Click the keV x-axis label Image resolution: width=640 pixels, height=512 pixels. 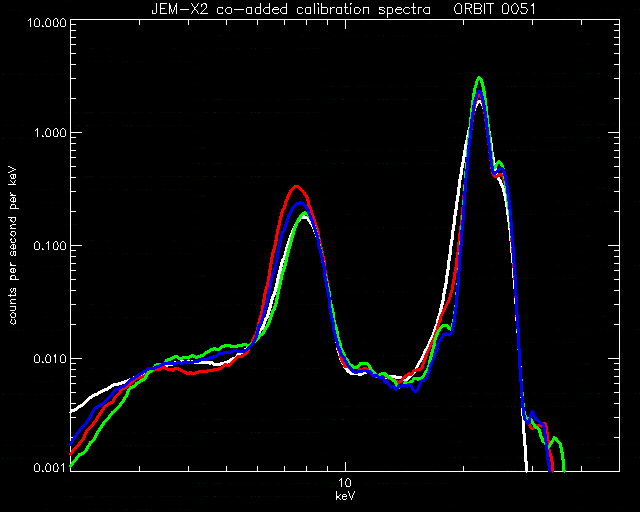[x=345, y=496]
